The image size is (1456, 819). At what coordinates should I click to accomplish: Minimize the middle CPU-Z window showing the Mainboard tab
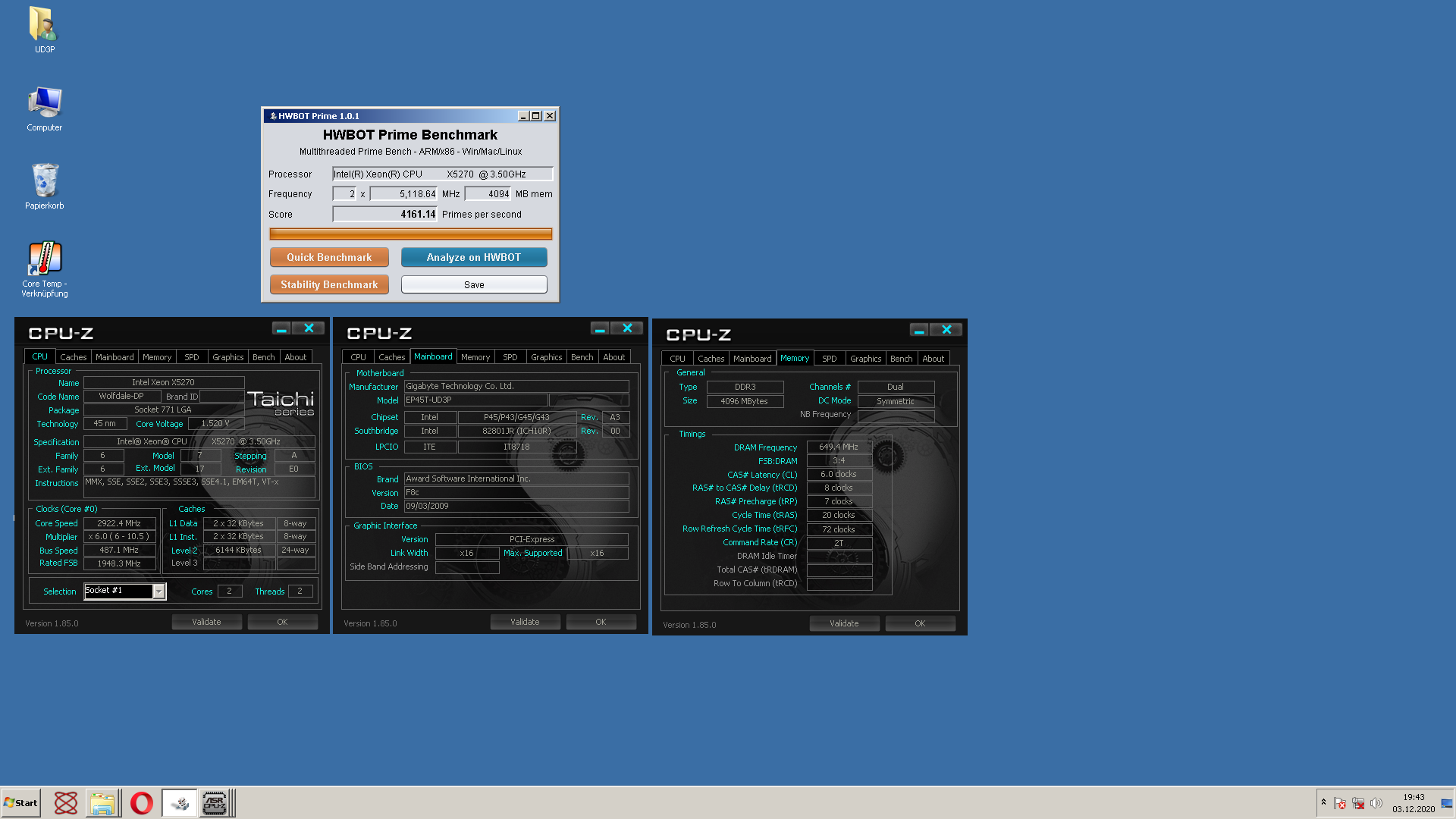tap(600, 328)
